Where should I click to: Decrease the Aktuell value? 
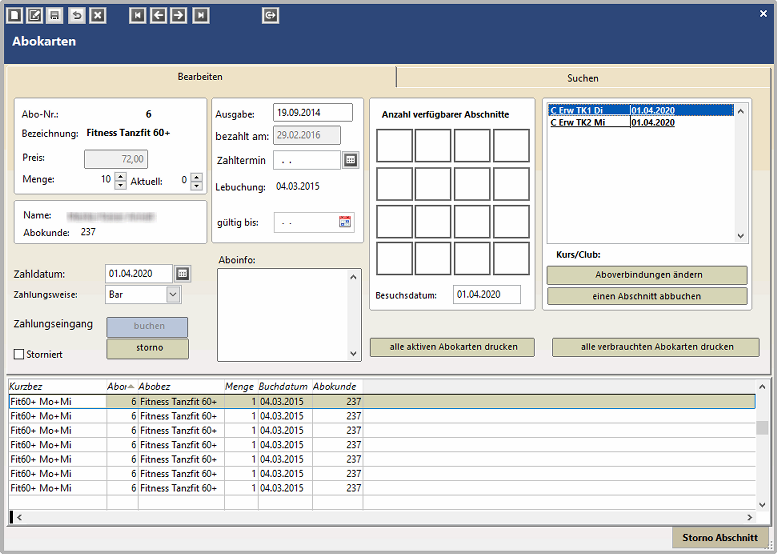[197, 186]
